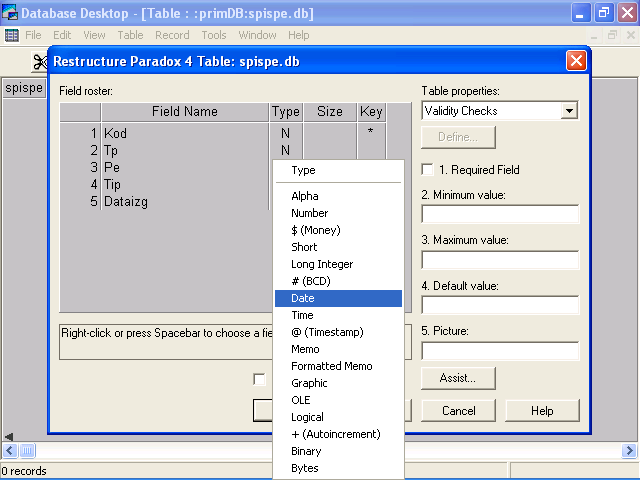This screenshot has height=480, width=640.
Task: Choose Number field type
Action: 338,213
